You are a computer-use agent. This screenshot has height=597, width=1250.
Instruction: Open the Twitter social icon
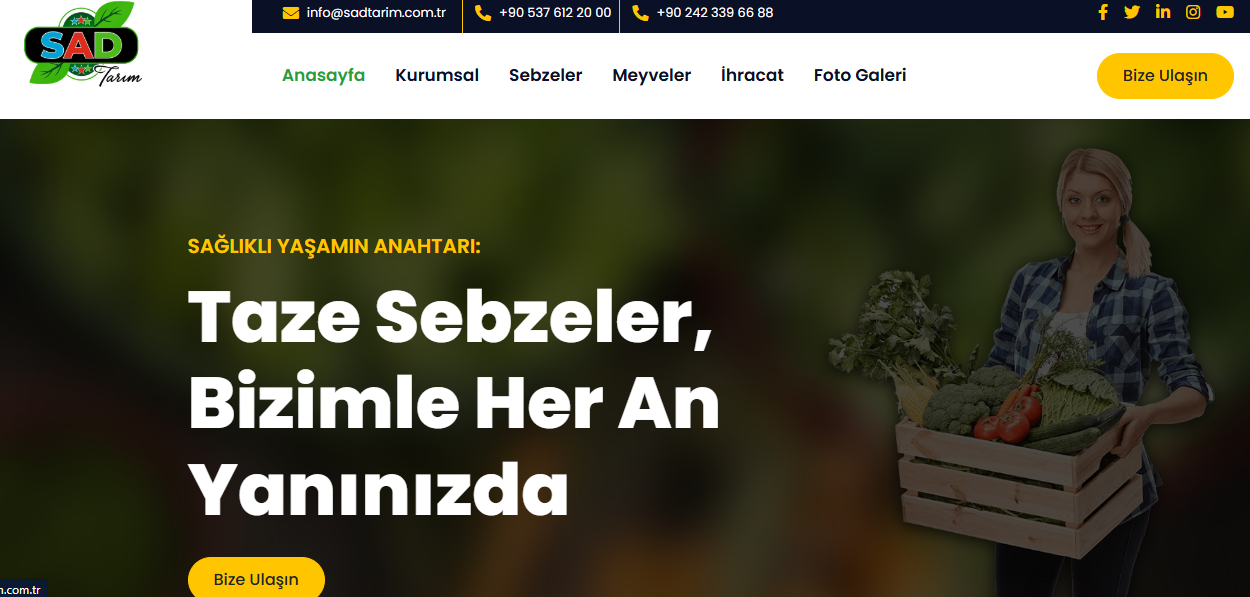[1132, 12]
